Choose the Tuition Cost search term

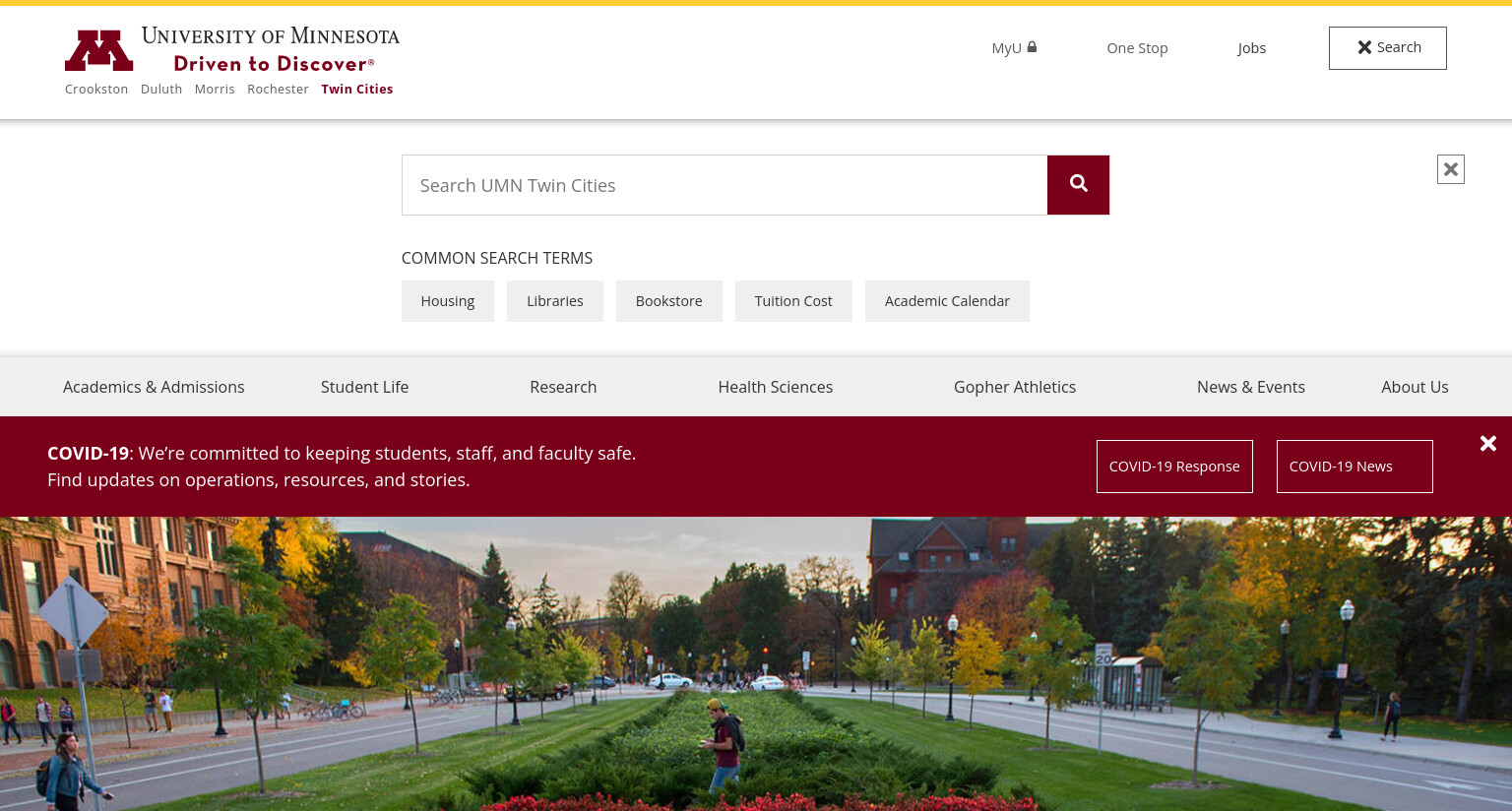tap(793, 301)
